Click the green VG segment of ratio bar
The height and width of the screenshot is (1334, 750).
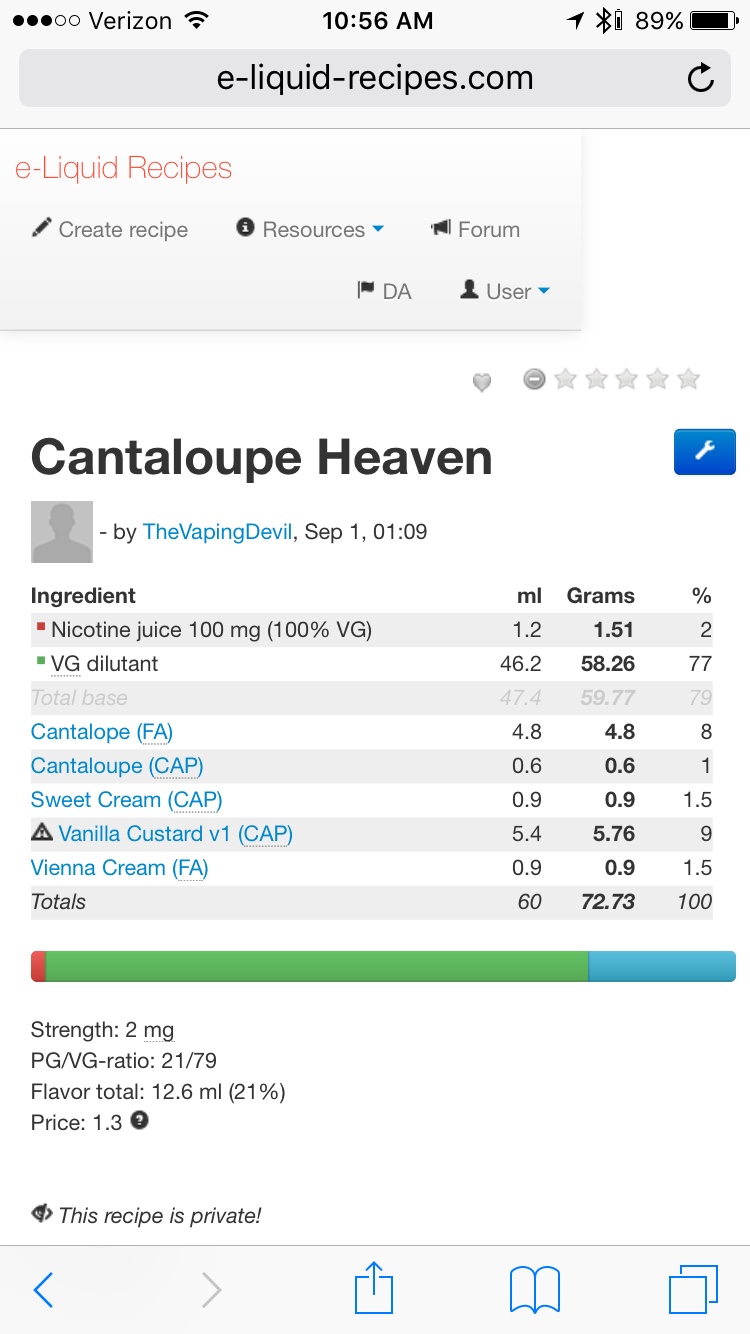click(317, 967)
